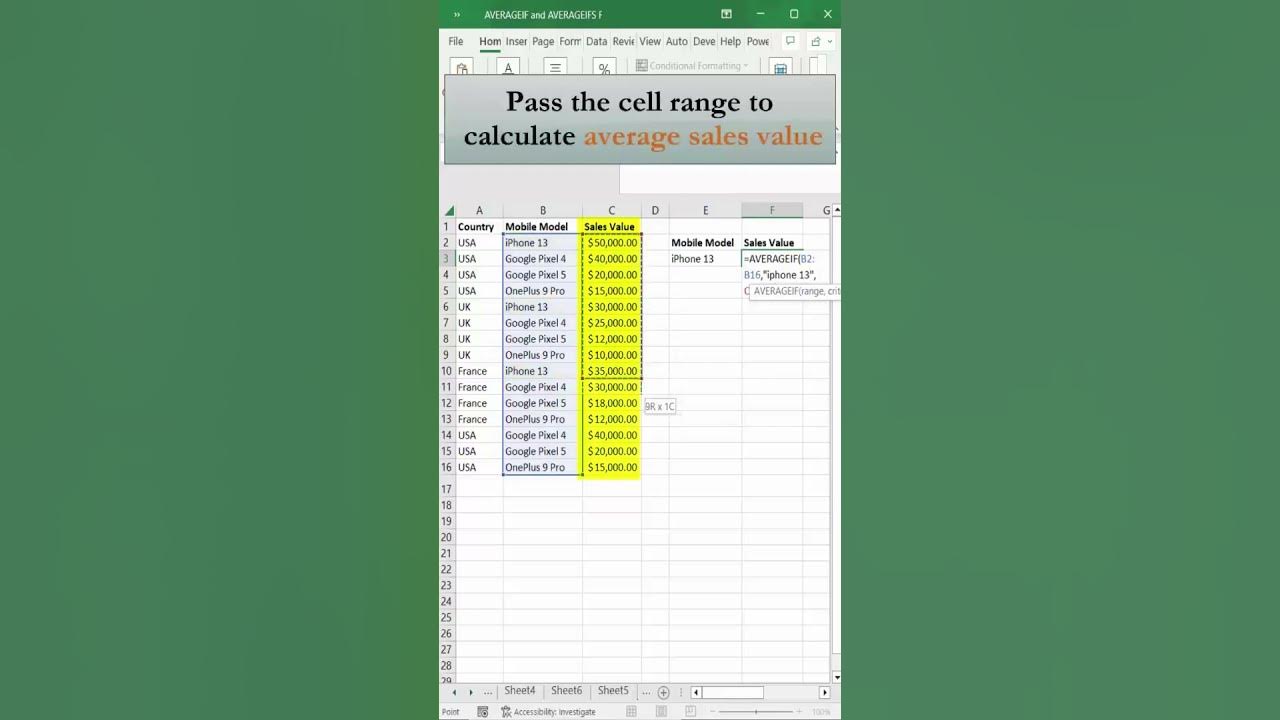Open the Font group icon in the ribbon
The image size is (1280, 720).
[508, 67]
